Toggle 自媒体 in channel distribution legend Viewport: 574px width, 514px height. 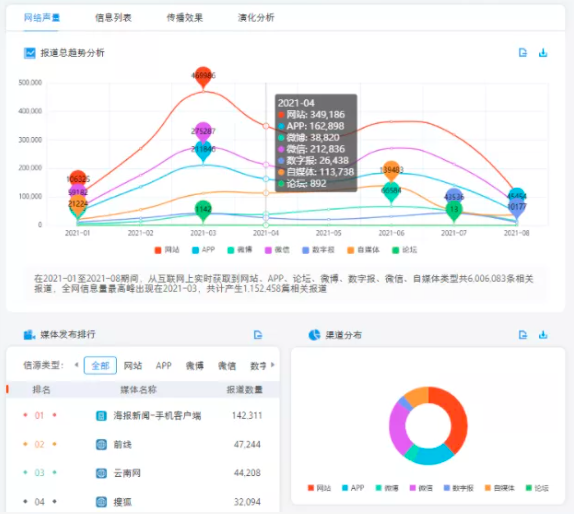click(x=500, y=488)
